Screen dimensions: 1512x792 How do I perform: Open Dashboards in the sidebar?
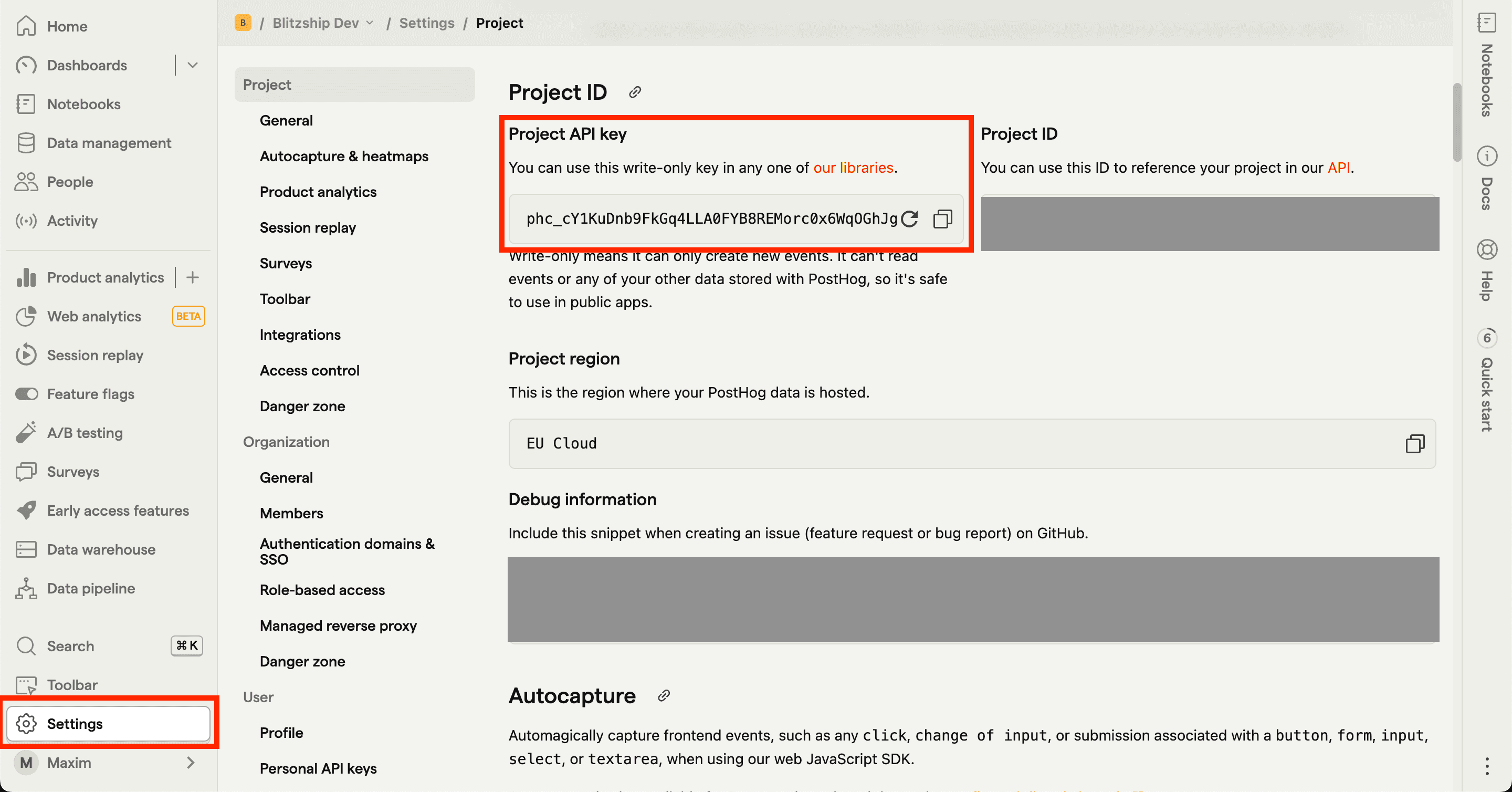click(87, 65)
